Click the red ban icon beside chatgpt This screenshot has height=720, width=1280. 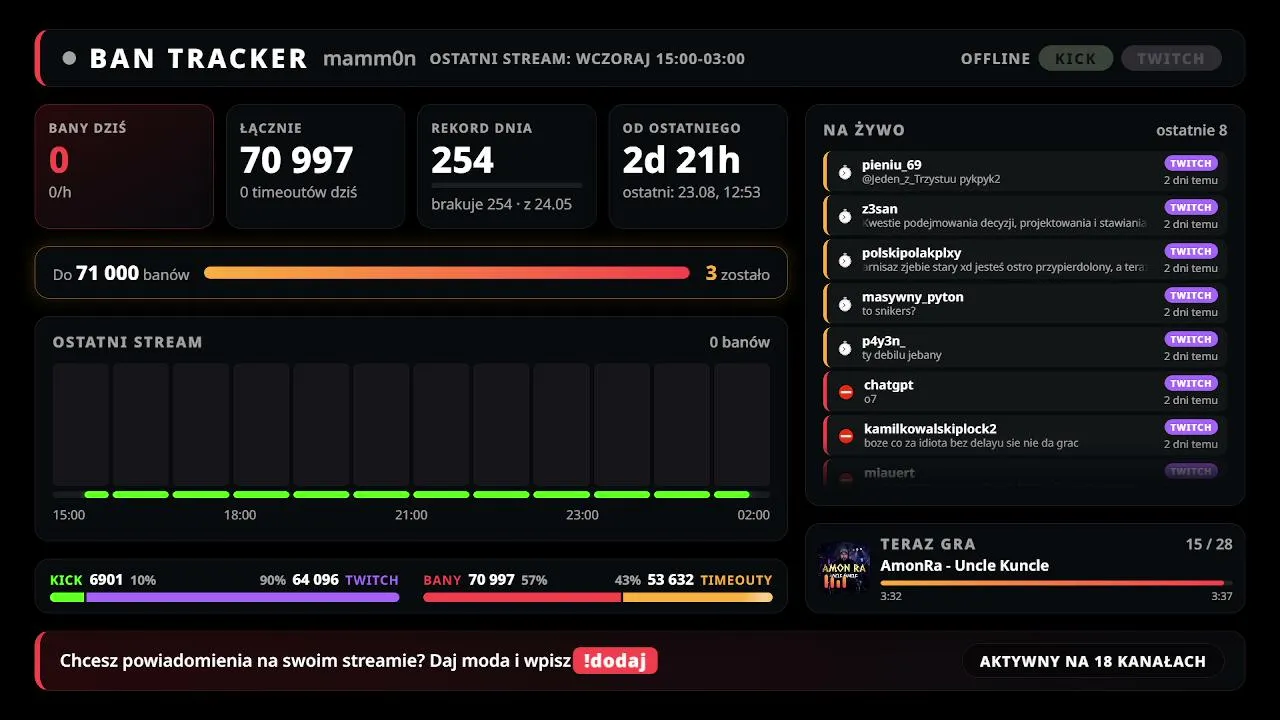coord(846,392)
